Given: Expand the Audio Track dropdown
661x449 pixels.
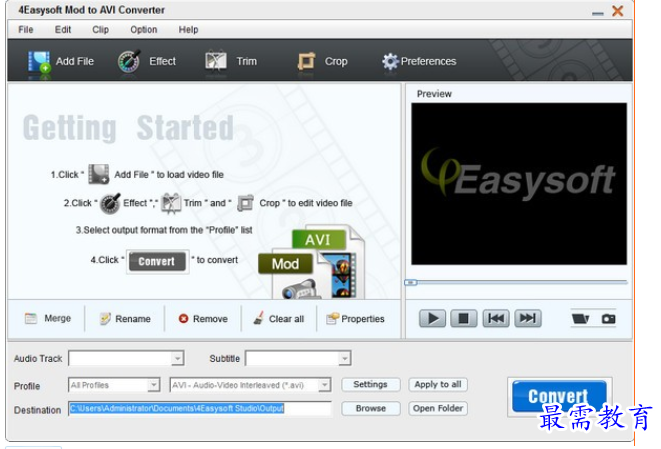Looking at the screenshot, I should pyautogui.click(x=178, y=358).
